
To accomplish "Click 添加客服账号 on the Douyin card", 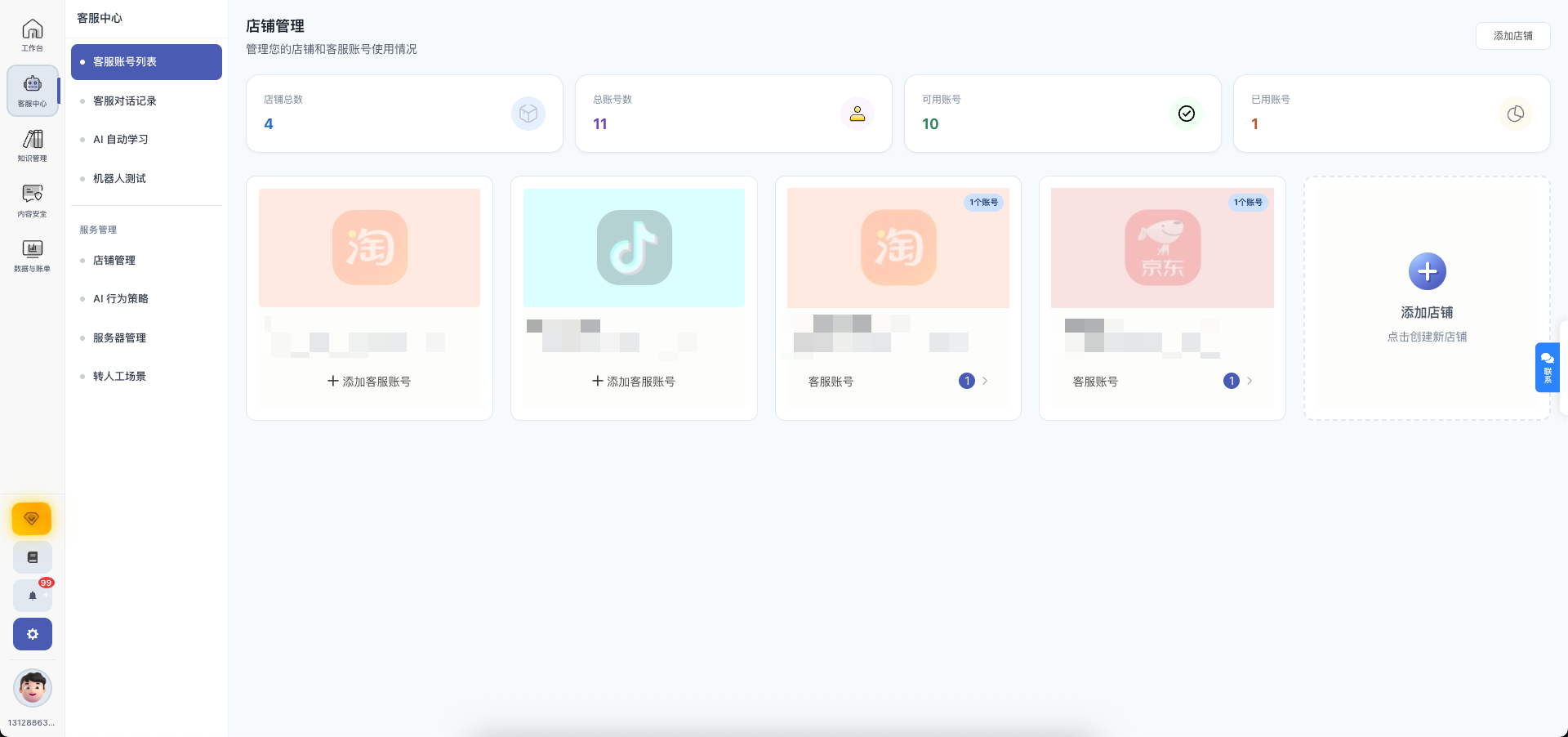I will click(634, 381).
